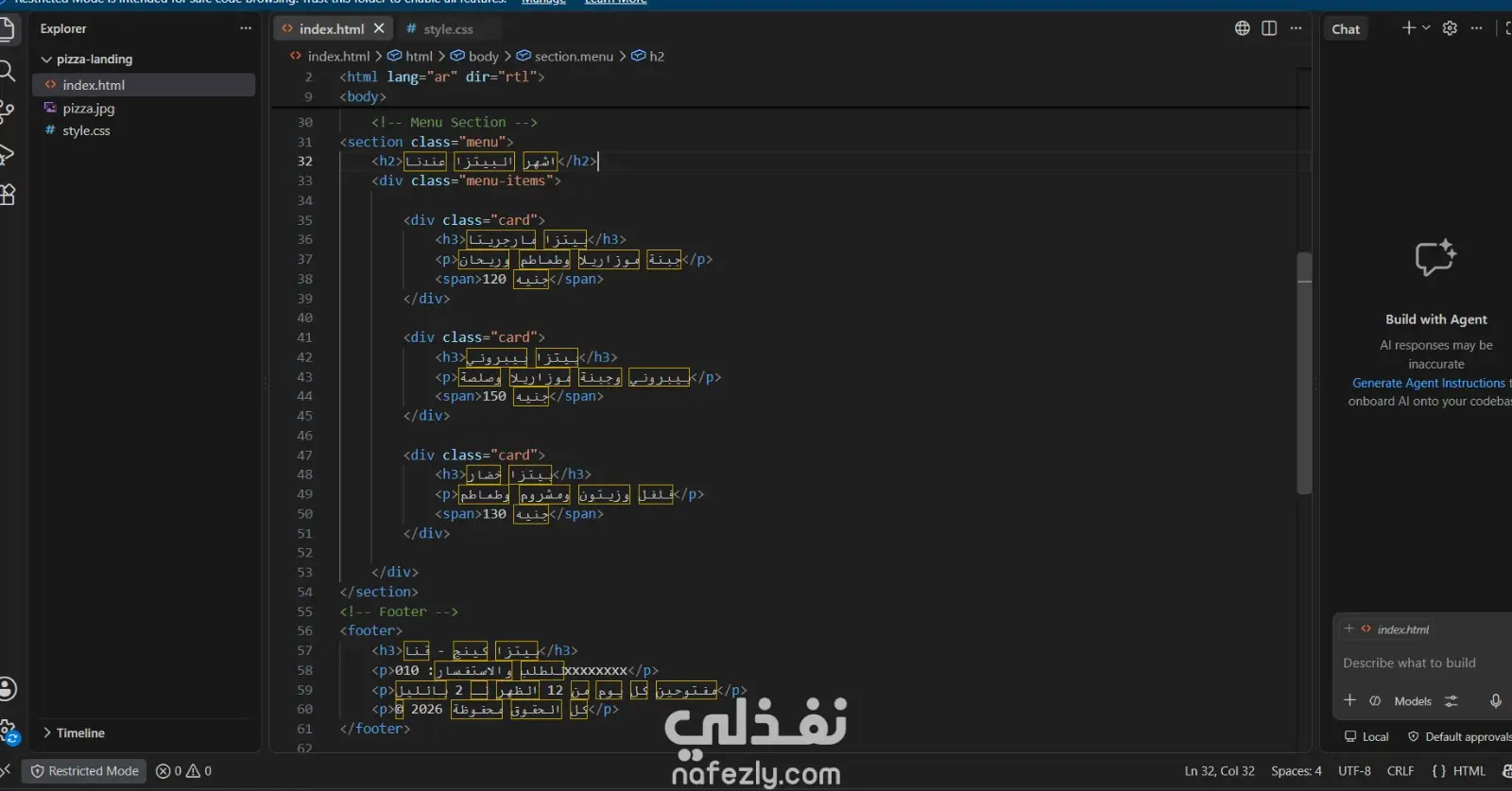The image size is (1512, 791).
Task: Open the Explorer view in activity bar
Action: [7, 29]
